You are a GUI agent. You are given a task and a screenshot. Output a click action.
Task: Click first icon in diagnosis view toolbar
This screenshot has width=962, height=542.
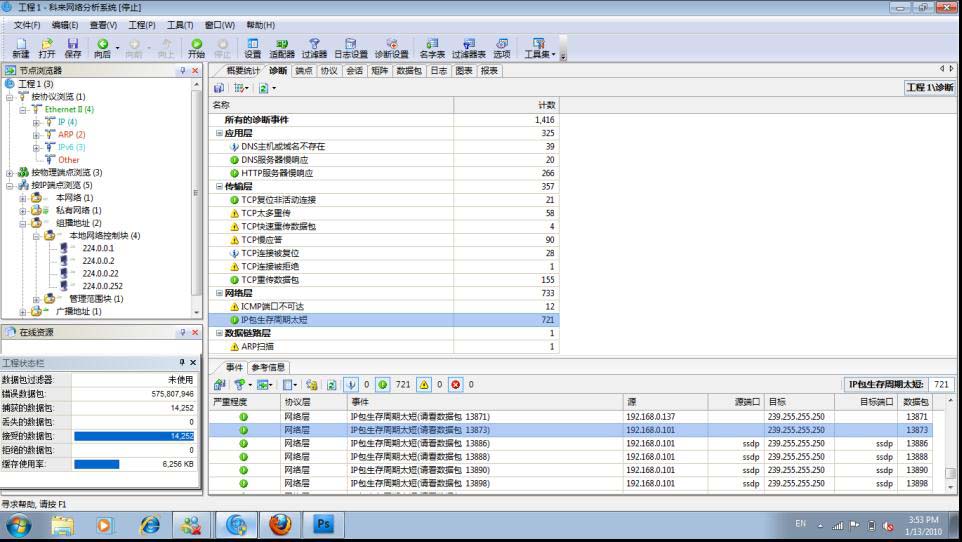218,88
